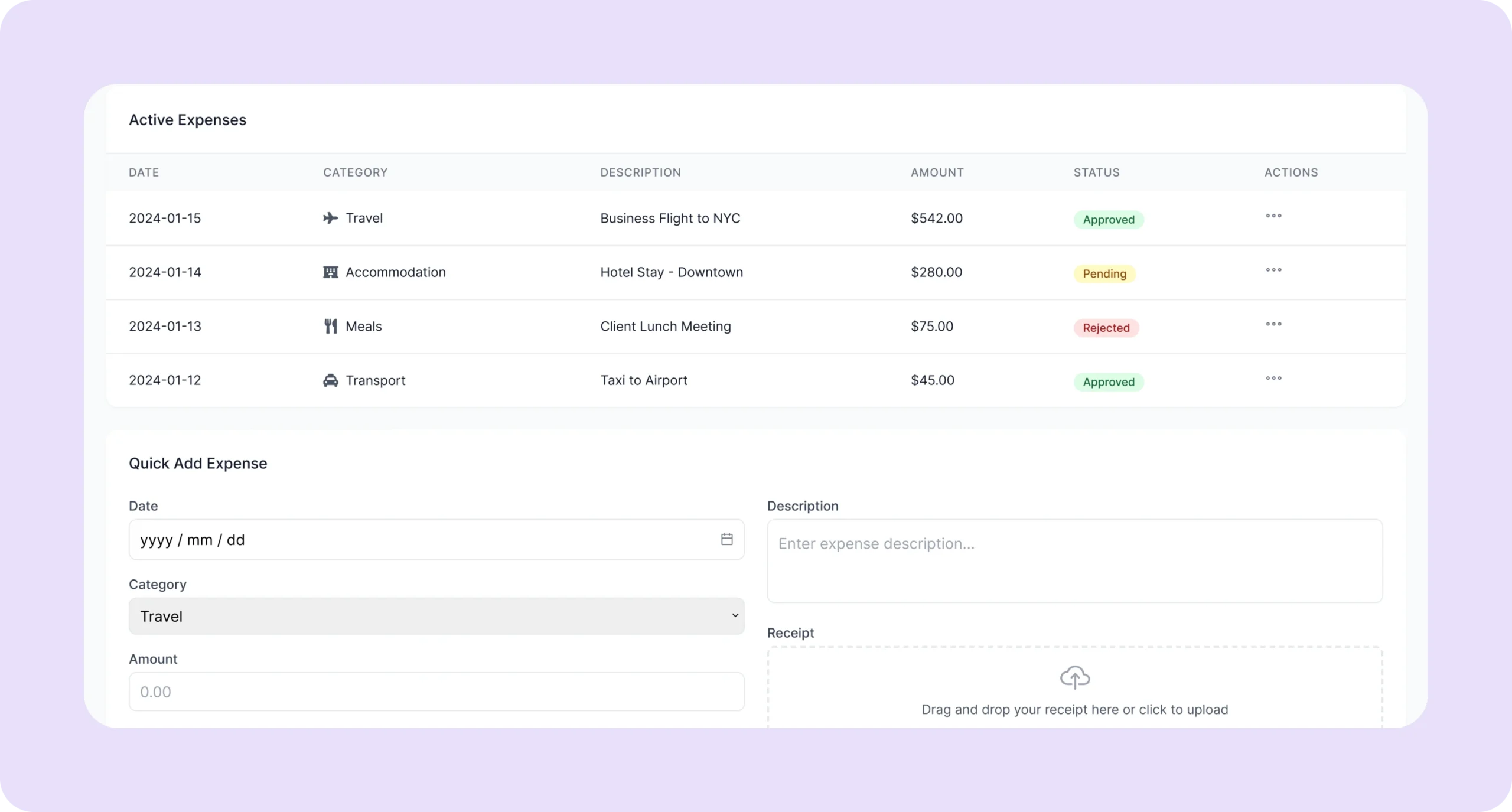Open the calendar picker in Date field
The height and width of the screenshot is (812, 1512).
(726, 539)
